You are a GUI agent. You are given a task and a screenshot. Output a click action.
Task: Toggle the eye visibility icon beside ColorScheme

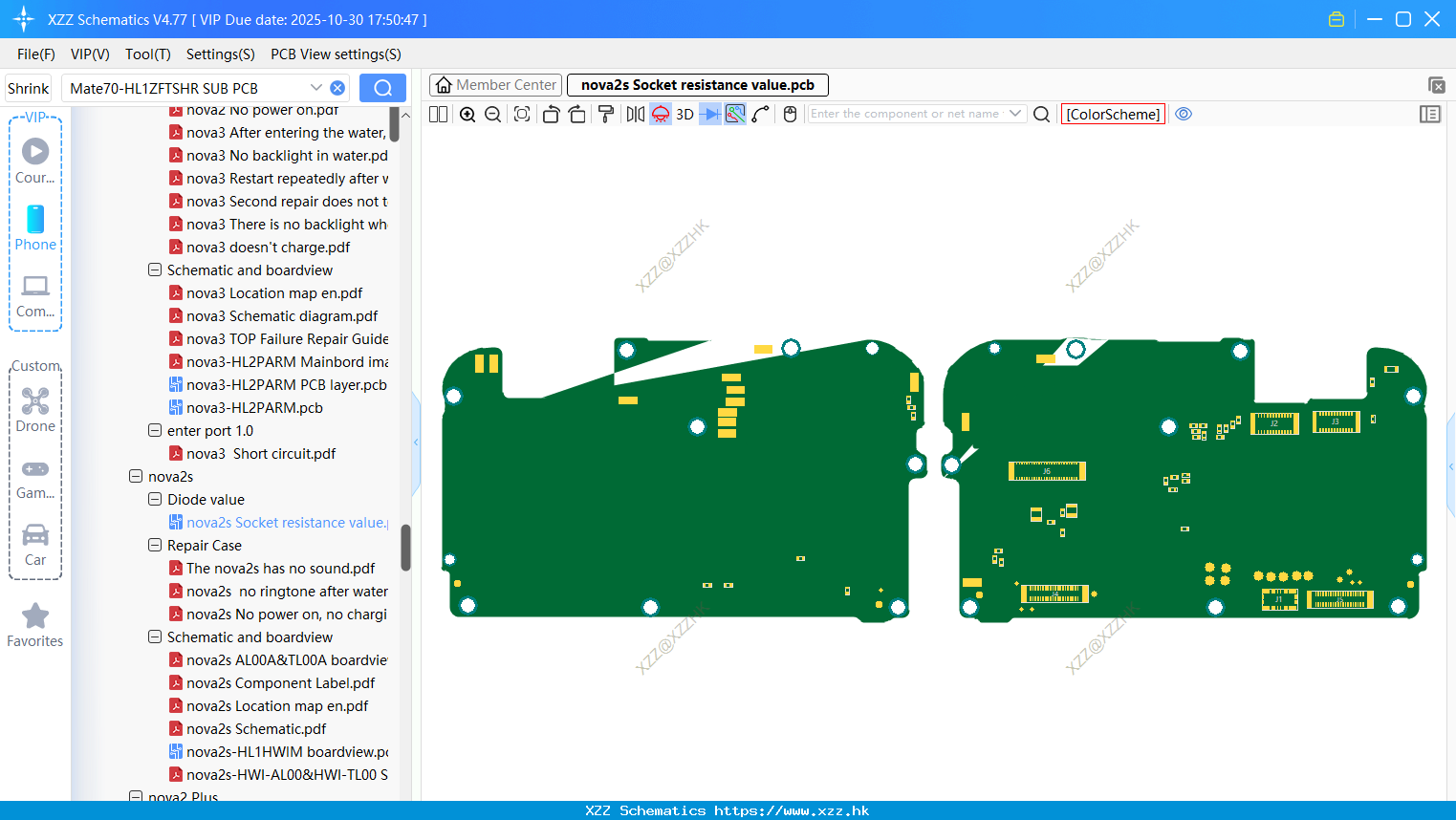point(1184,114)
